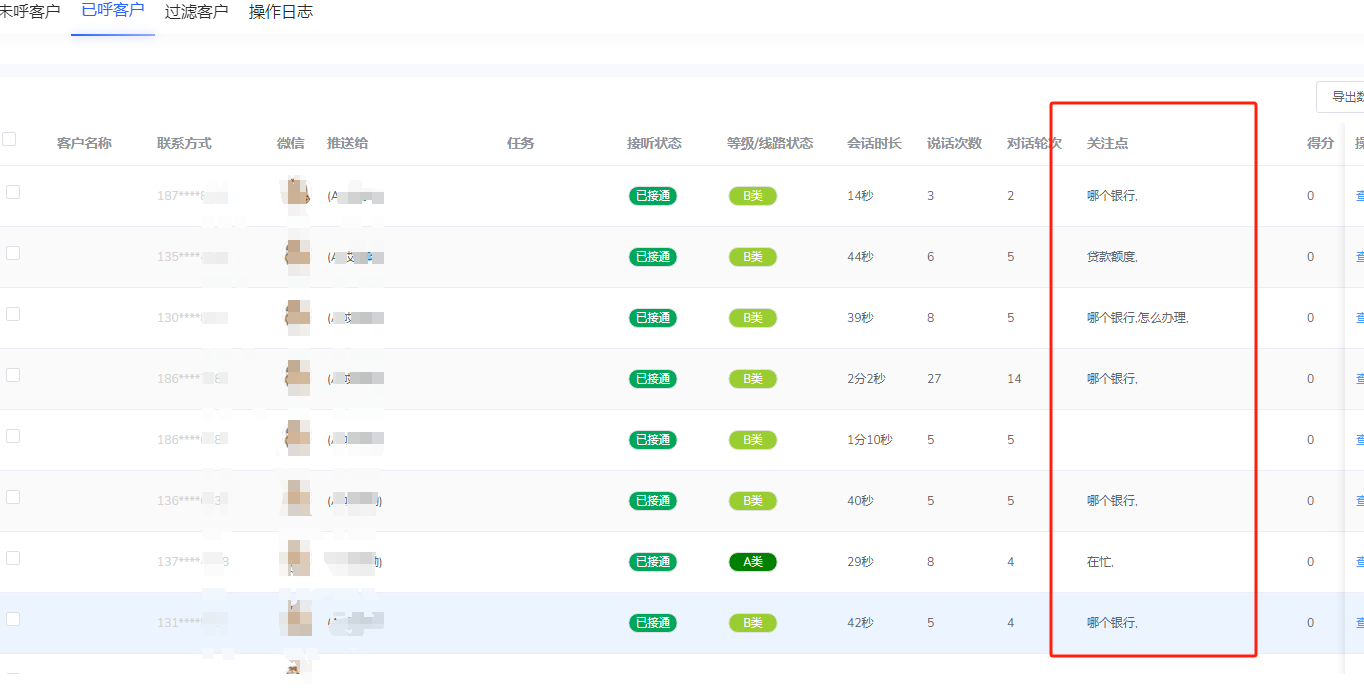This screenshot has height=693, width=1364.
Task: Open the WeChat avatar in the 135**** row
Action: pyautogui.click(x=296, y=257)
